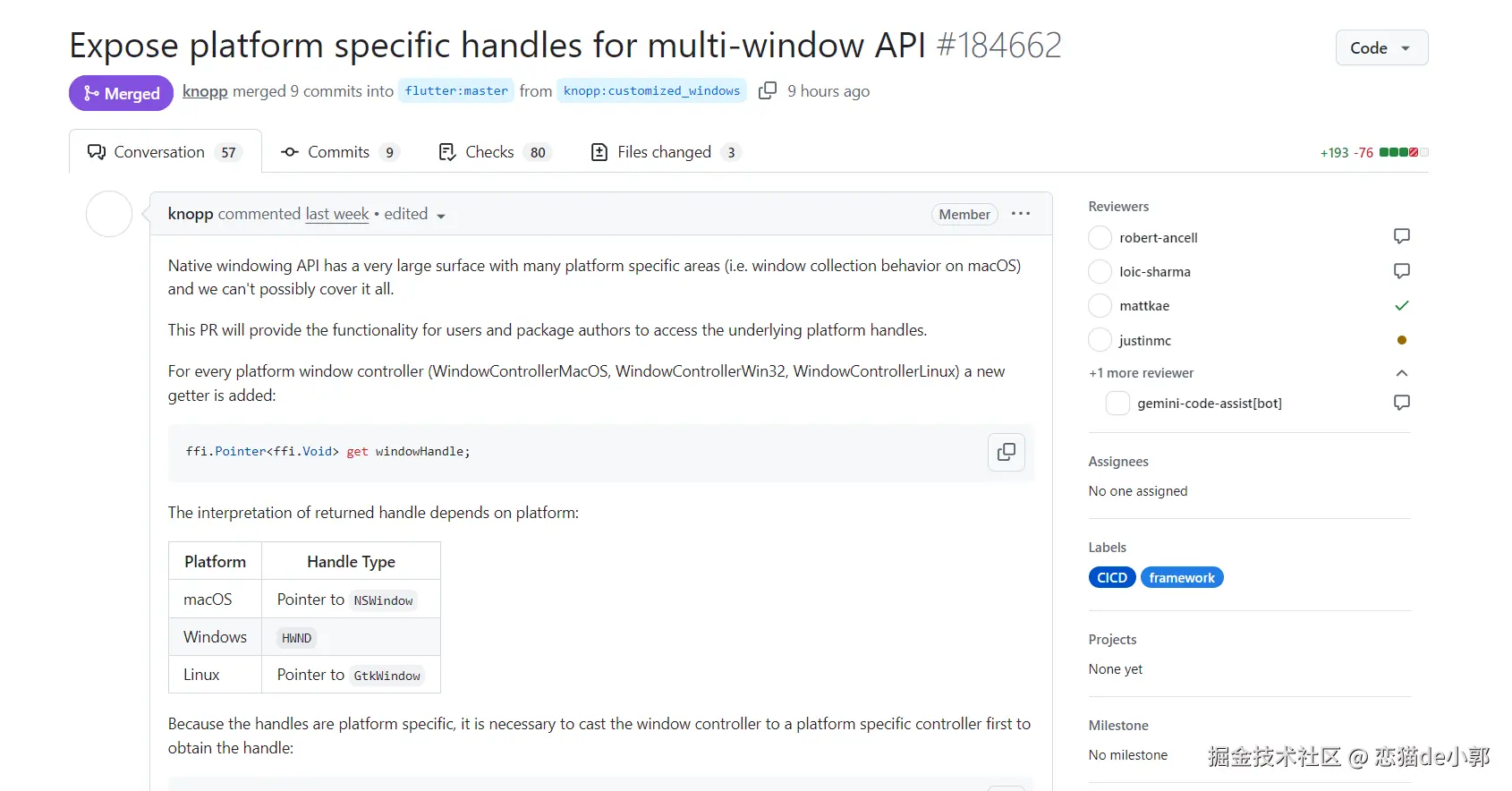View robert-ancell's review comment icon
This screenshot has height=791, width=1512.
click(x=1401, y=237)
